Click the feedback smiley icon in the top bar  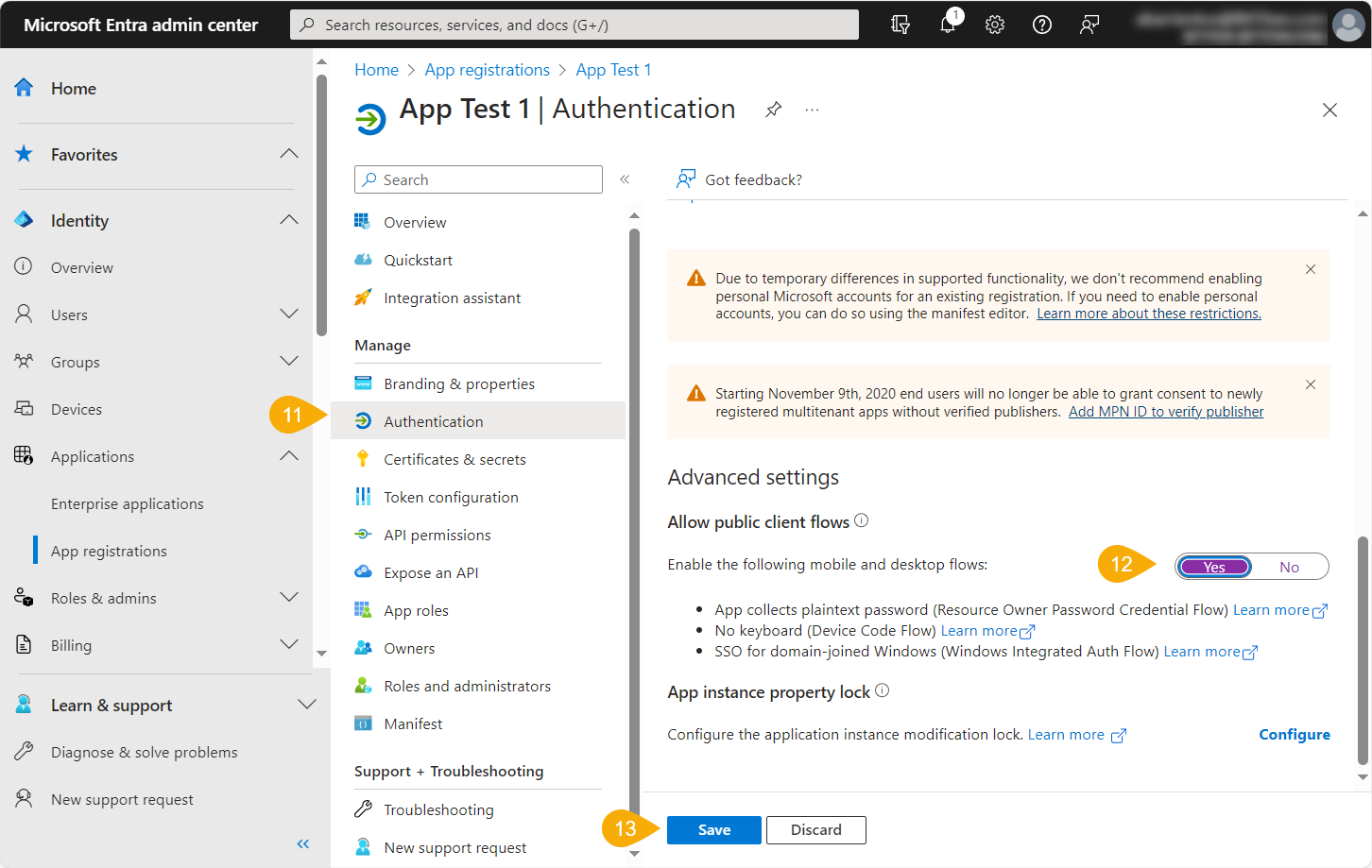pyautogui.click(x=1089, y=25)
